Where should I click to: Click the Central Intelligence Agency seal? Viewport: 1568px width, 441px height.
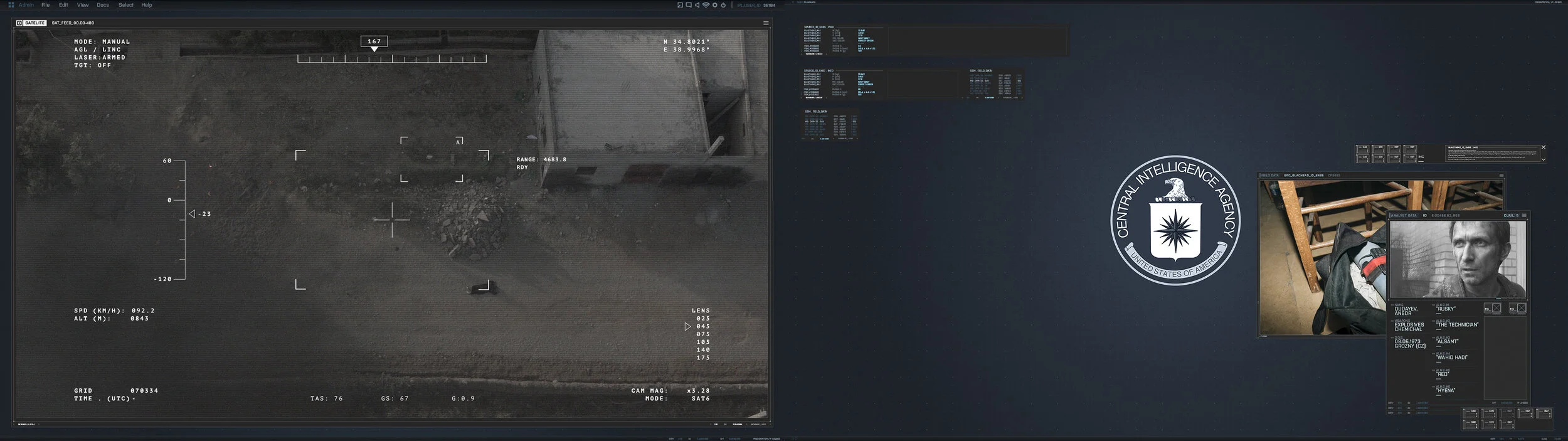pyautogui.click(x=1175, y=220)
